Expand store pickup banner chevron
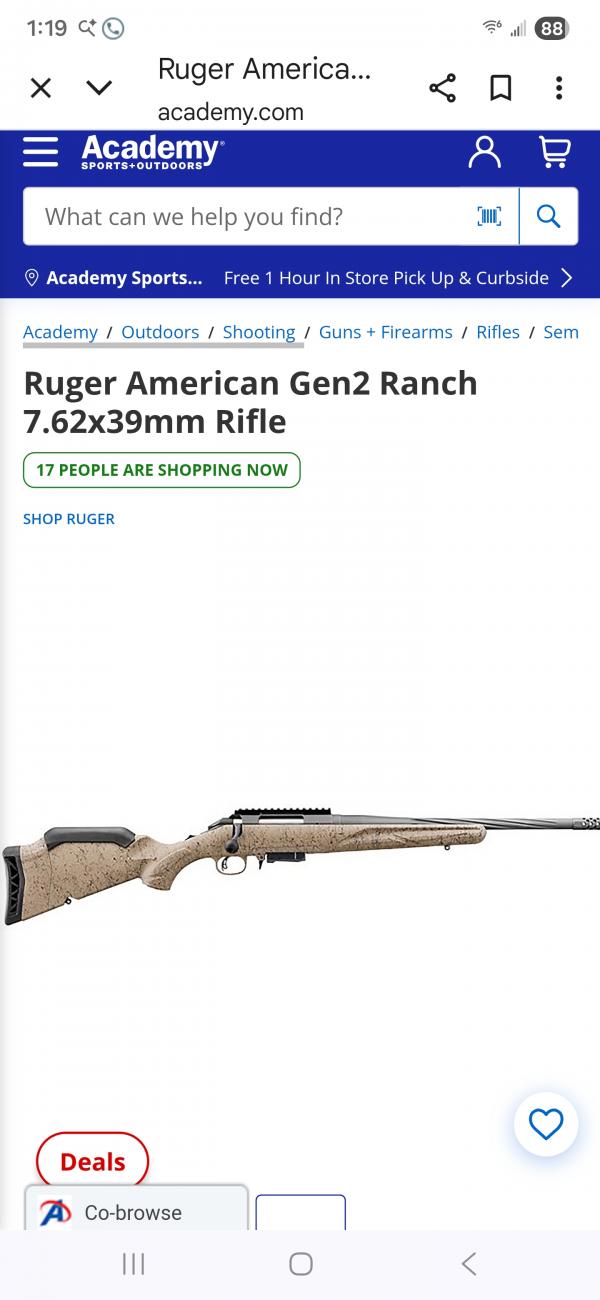The image size is (600, 1300). click(x=567, y=278)
